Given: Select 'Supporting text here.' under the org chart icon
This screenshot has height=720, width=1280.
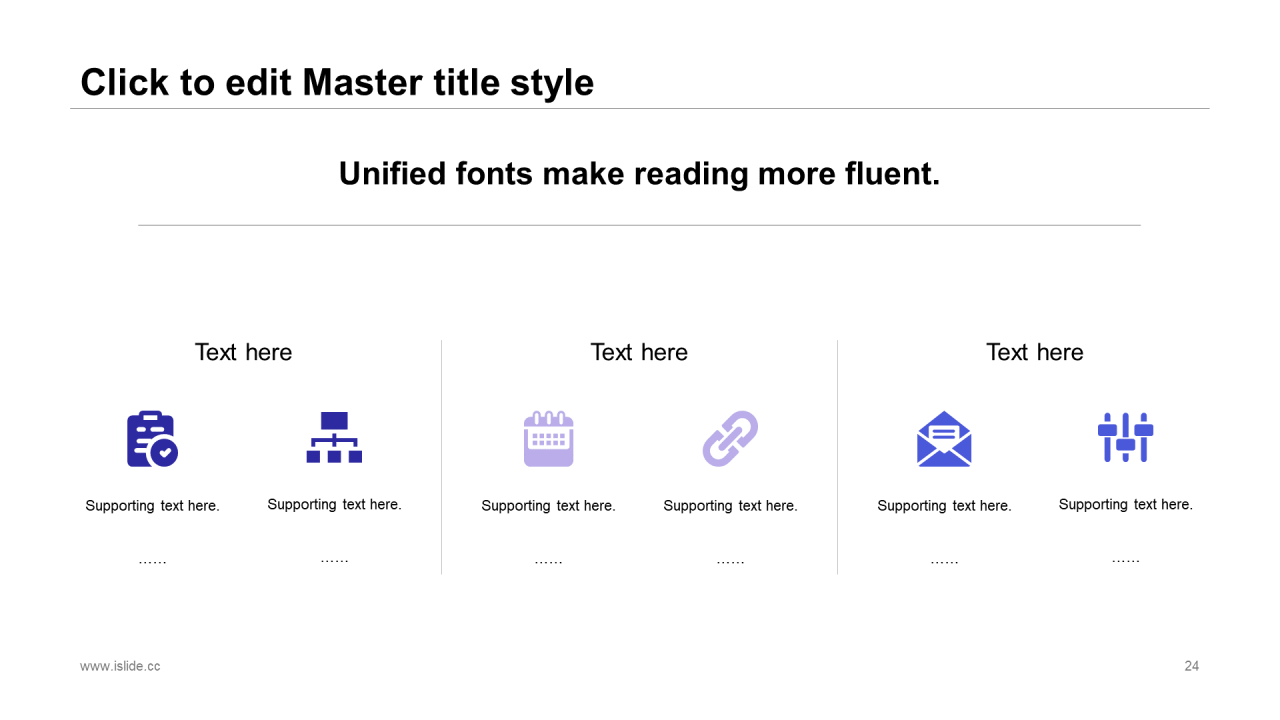Looking at the screenshot, I should click(x=334, y=505).
